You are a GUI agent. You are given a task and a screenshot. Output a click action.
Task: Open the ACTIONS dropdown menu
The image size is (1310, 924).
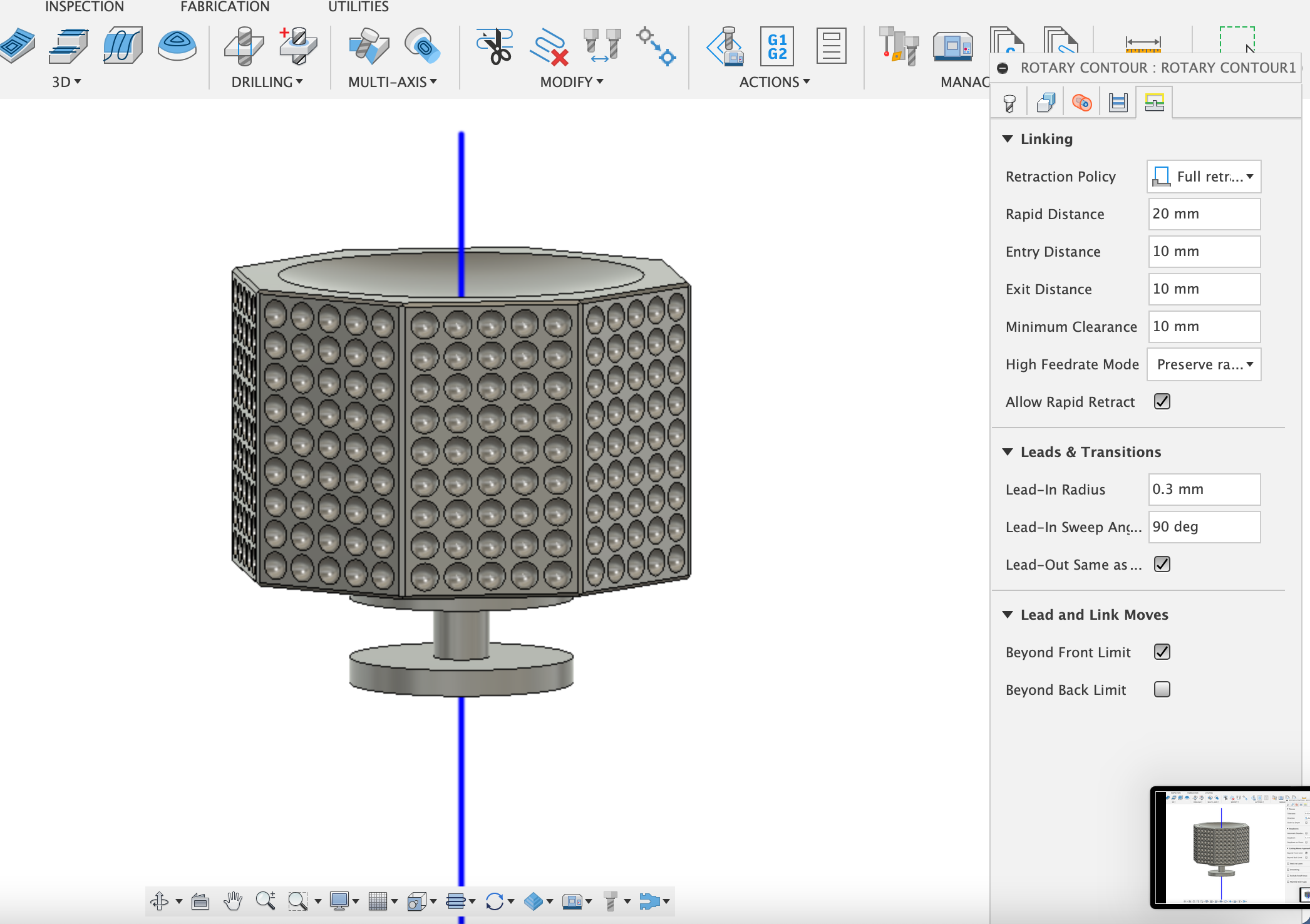(775, 82)
